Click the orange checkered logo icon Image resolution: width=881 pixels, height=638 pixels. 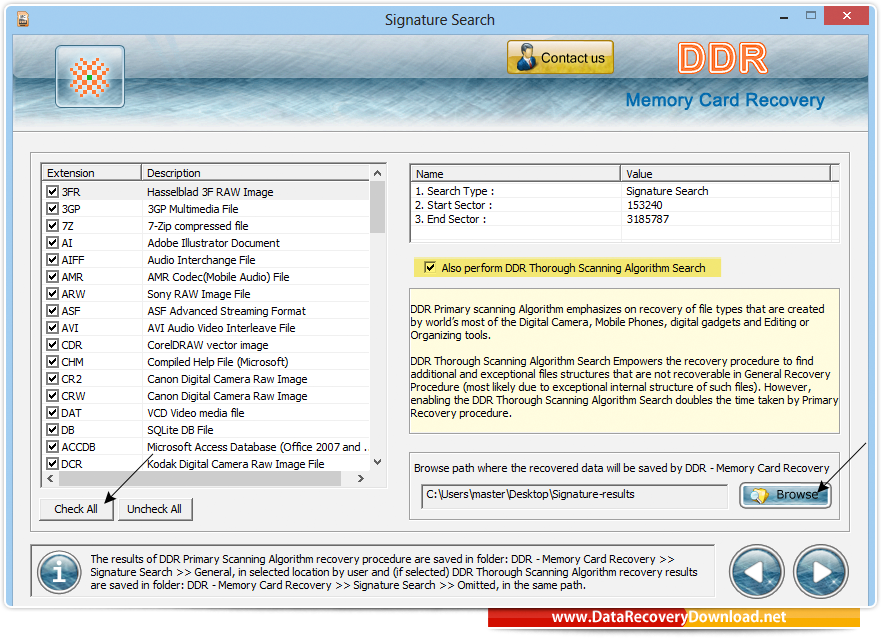pyautogui.click(x=90, y=76)
